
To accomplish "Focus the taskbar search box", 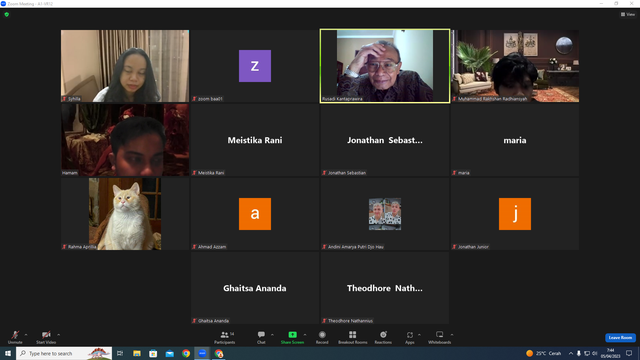I will (x=64, y=353).
